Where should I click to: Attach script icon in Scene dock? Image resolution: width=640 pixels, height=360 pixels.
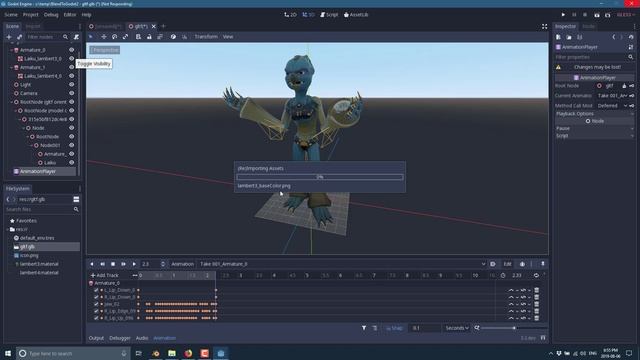pos(76,37)
